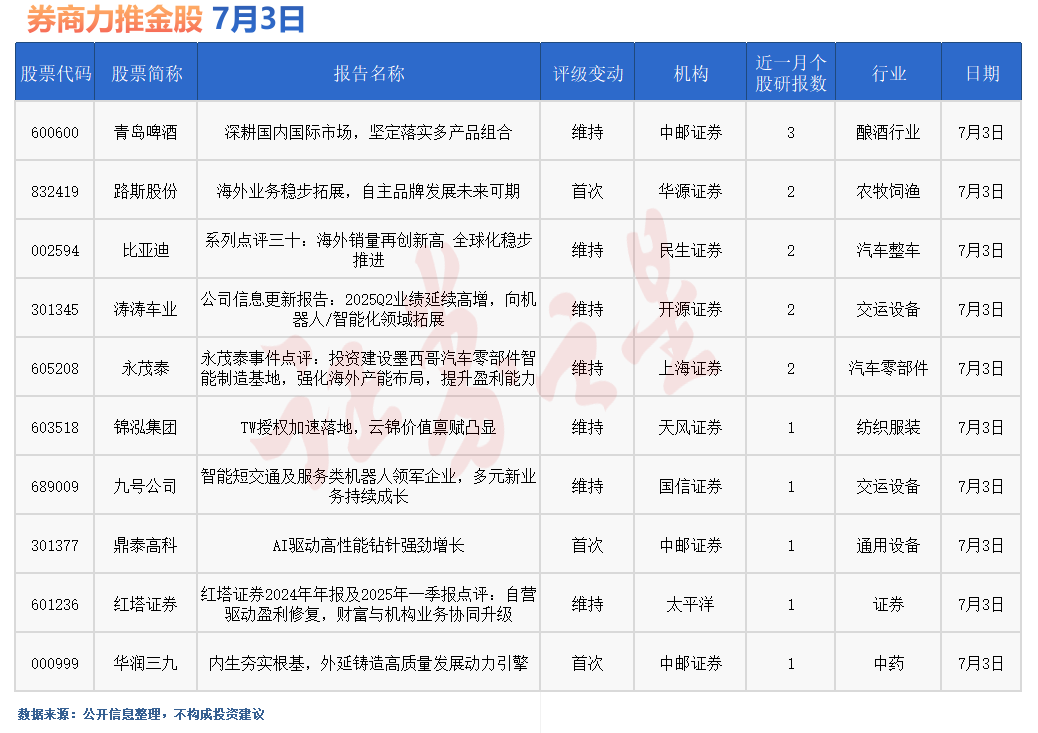Select report title 公司信息更新报告：2025Q2业绩延续高增
Viewport: 1038px width, 733px height.
pyautogui.click(x=369, y=309)
